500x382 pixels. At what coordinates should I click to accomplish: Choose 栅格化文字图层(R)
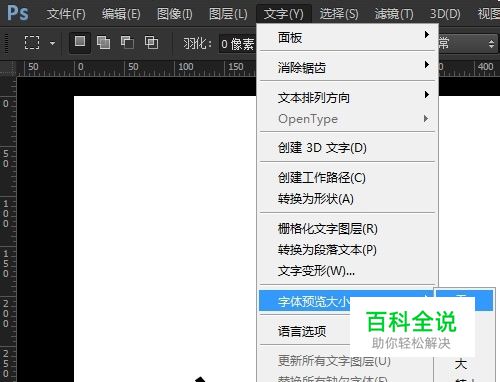click(x=347, y=229)
